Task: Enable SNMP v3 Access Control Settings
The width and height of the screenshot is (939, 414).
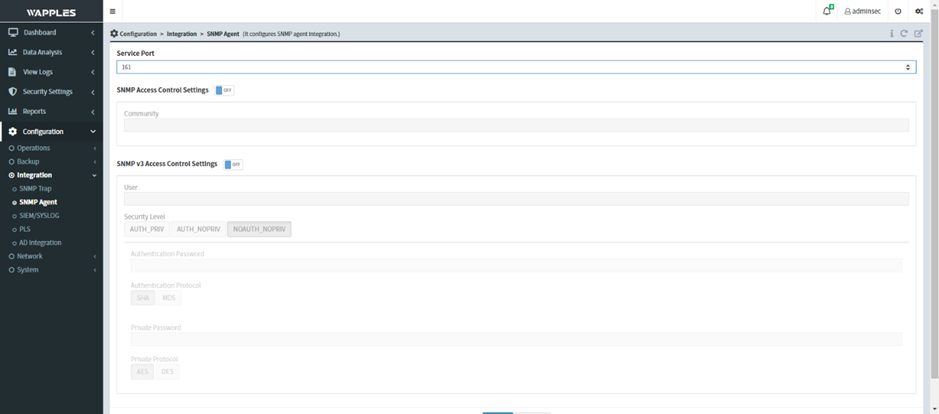Action: (233, 164)
